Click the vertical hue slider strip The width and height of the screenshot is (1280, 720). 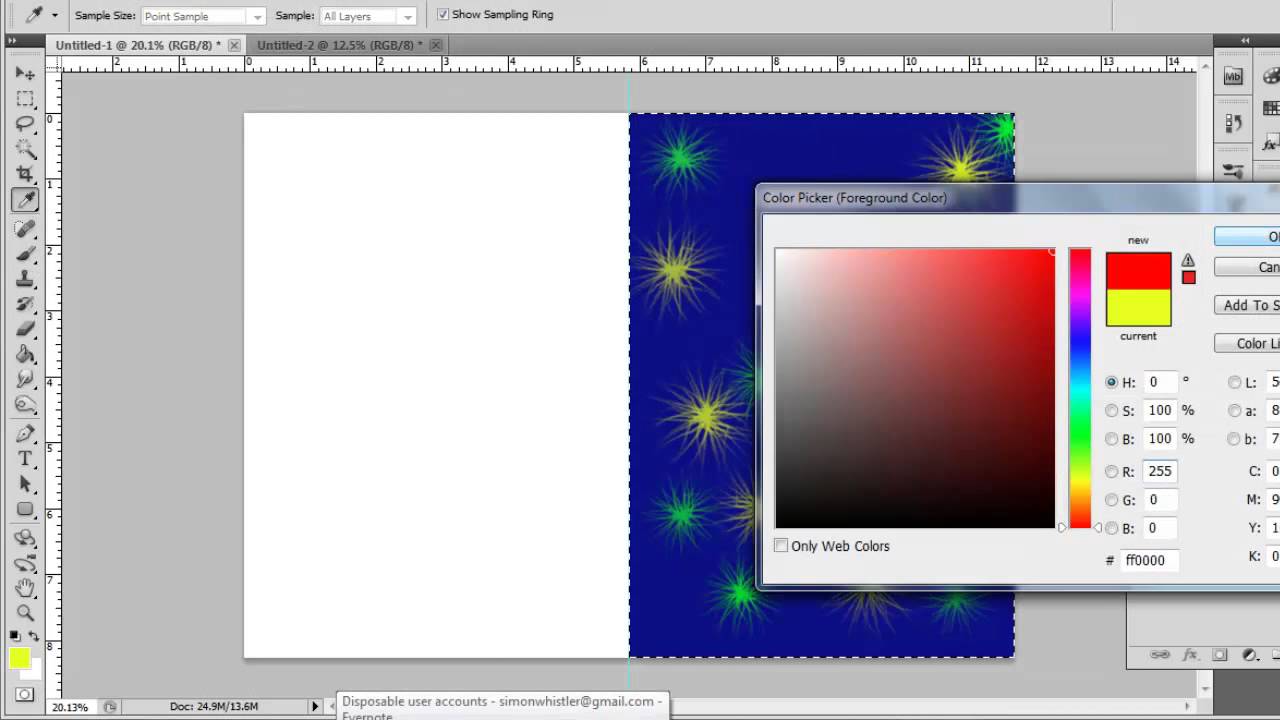(x=1080, y=388)
